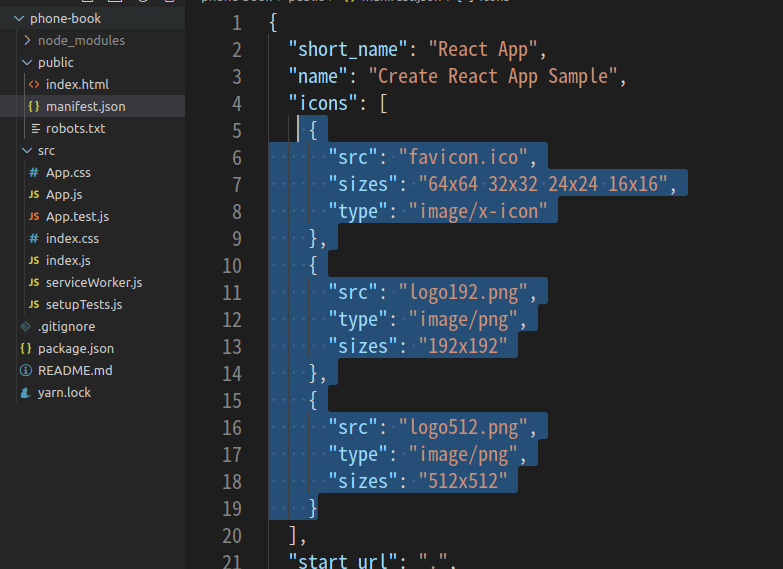Open App.css from src folder
This screenshot has height=569, width=783.
(68, 173)
